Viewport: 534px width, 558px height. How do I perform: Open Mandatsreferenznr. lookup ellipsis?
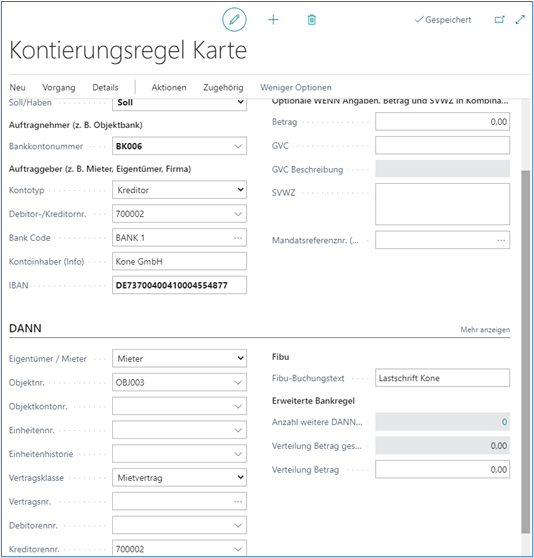tap(501, 240)
